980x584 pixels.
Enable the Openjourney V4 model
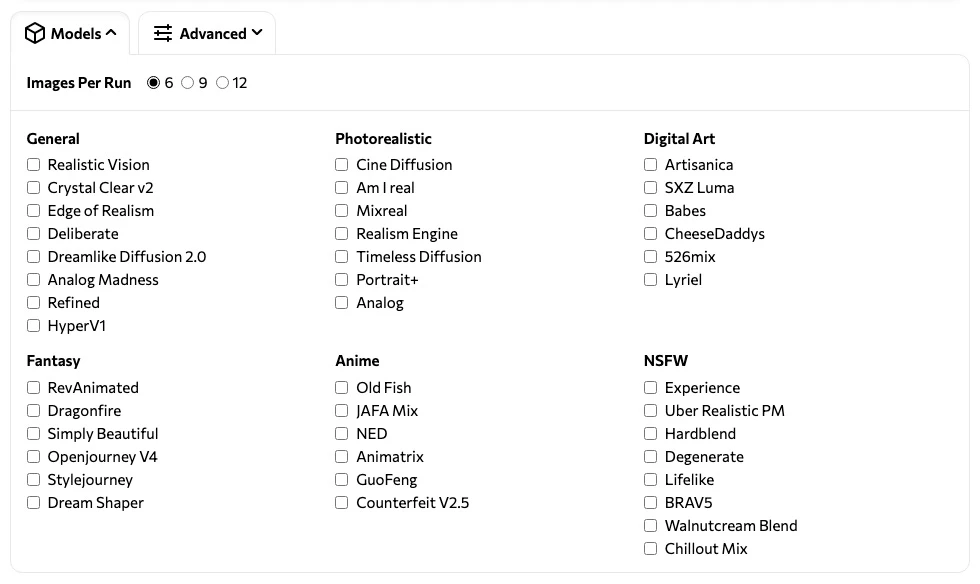(34, 457)
